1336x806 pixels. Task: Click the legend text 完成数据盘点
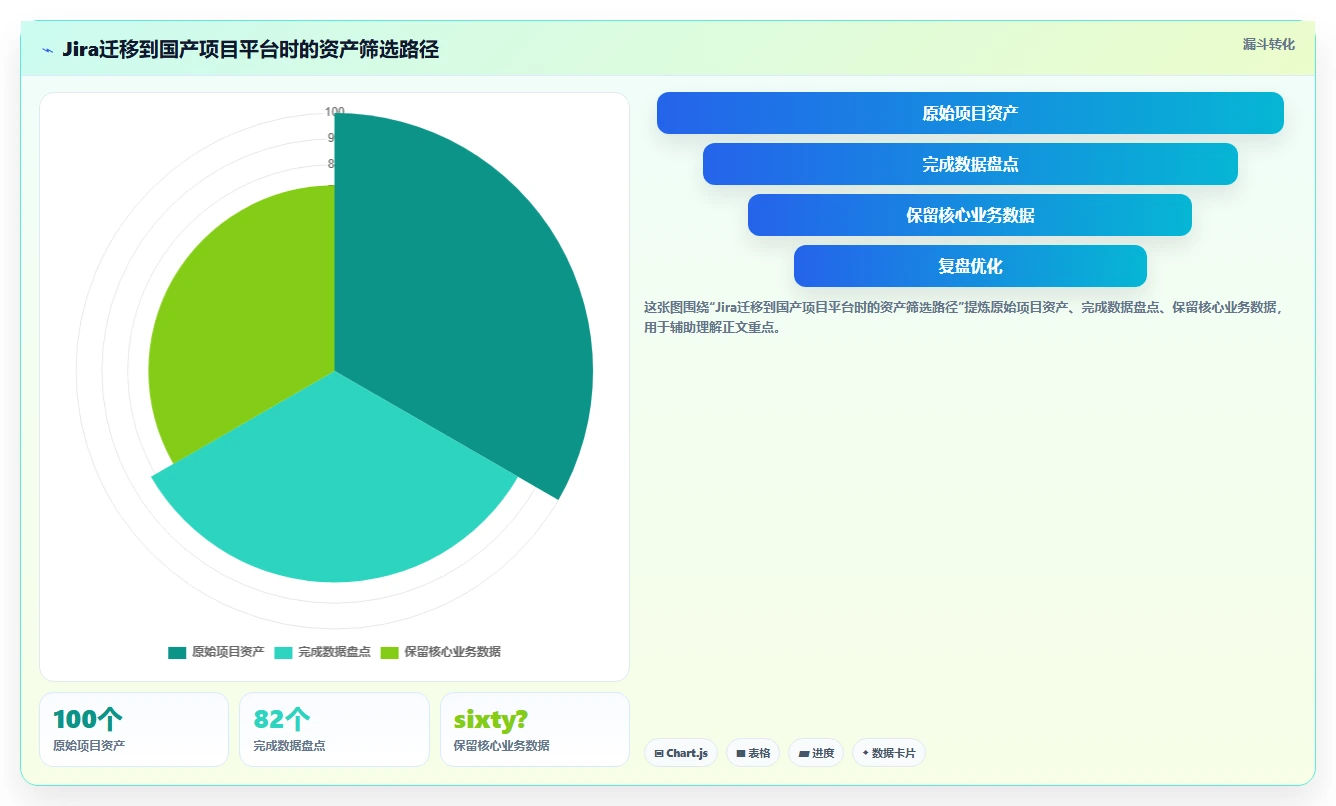[x=334, y=652]
